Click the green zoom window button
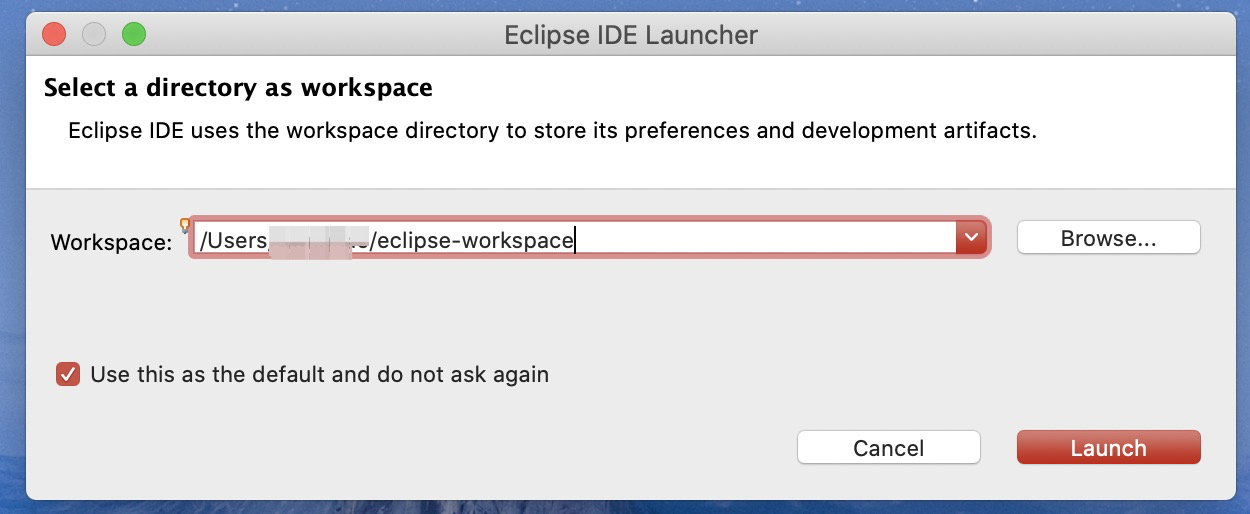The width and height of the screenshot is (1250, 514). pyautogui.click(x=134, y=35)
